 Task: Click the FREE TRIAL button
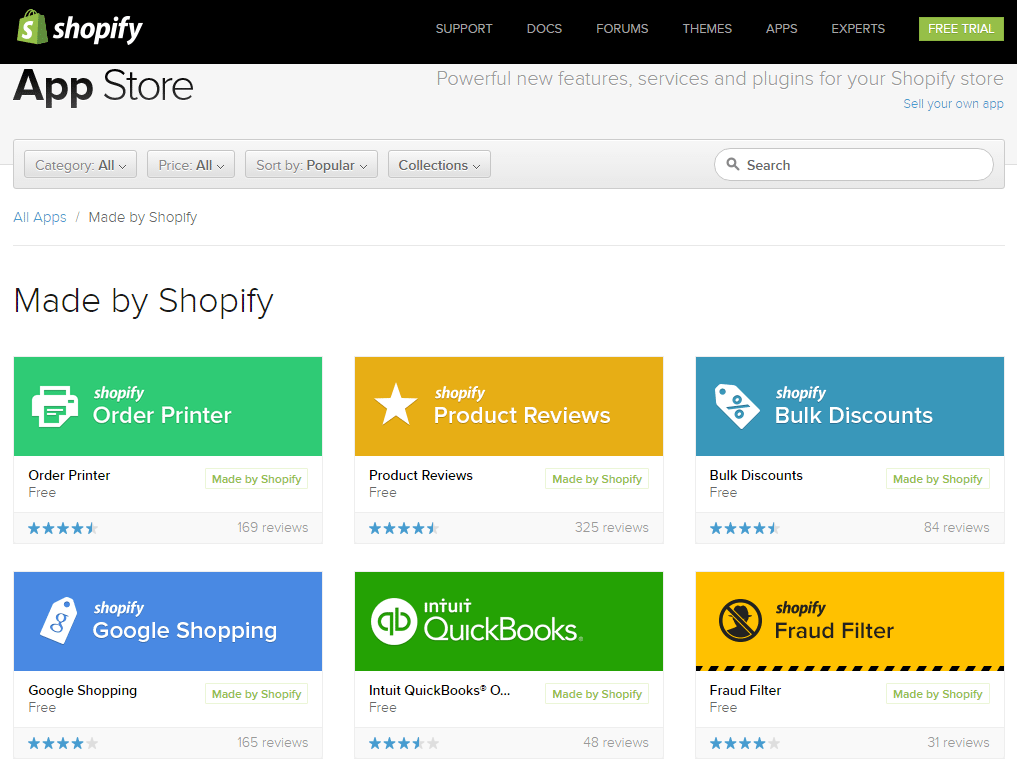[x=960, y=29]
